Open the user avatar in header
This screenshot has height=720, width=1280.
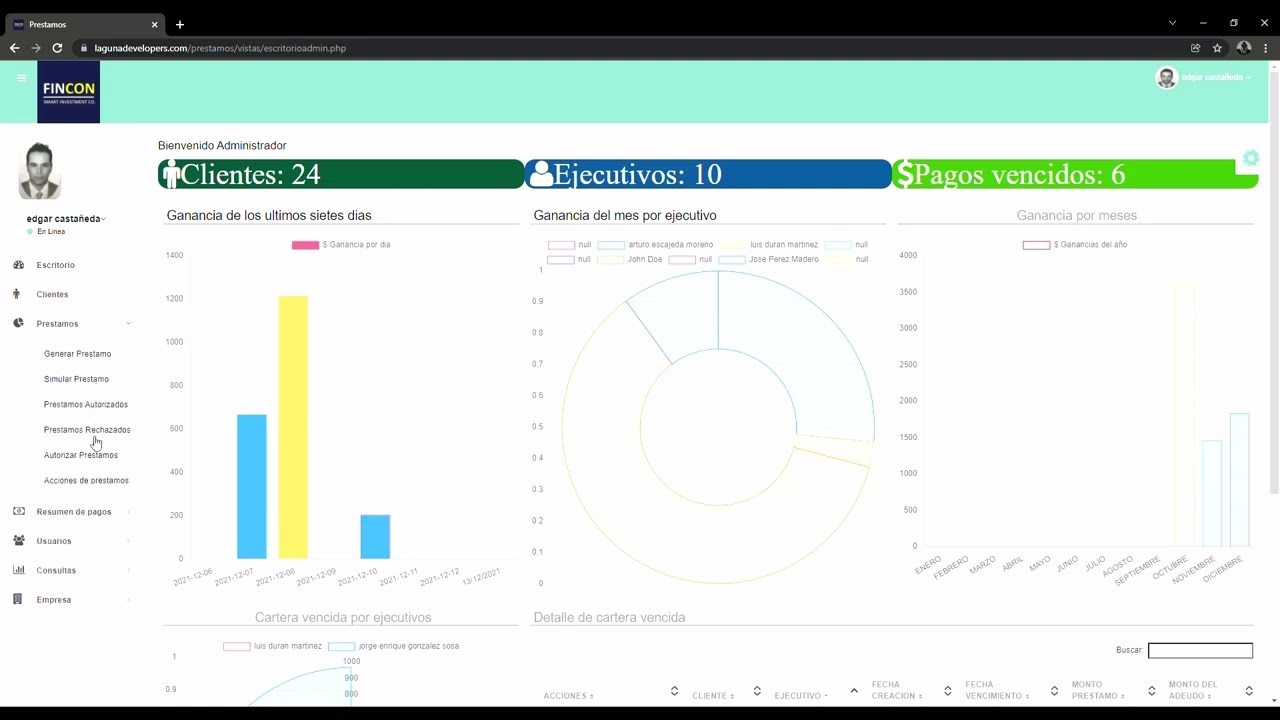(x=1166, y=78)
